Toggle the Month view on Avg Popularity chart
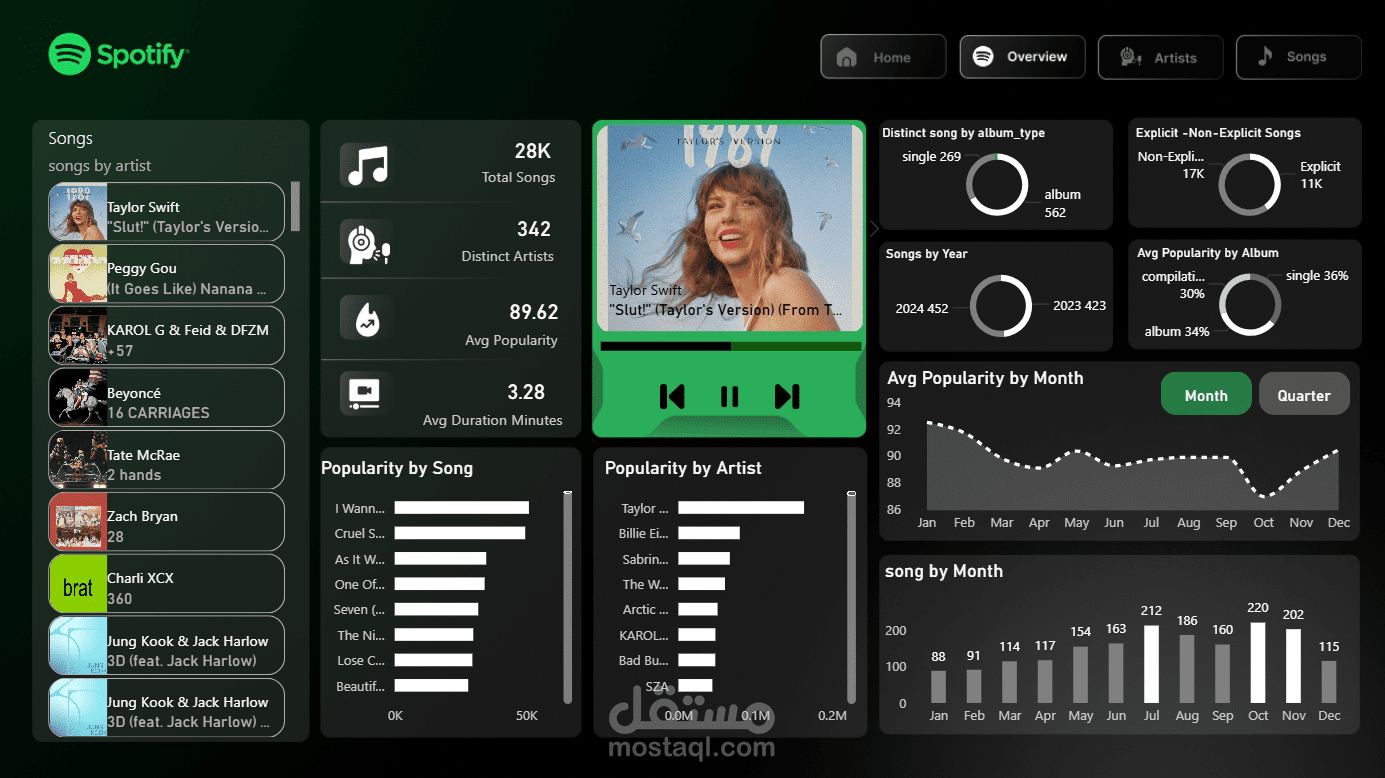 tap(1206, 394)
